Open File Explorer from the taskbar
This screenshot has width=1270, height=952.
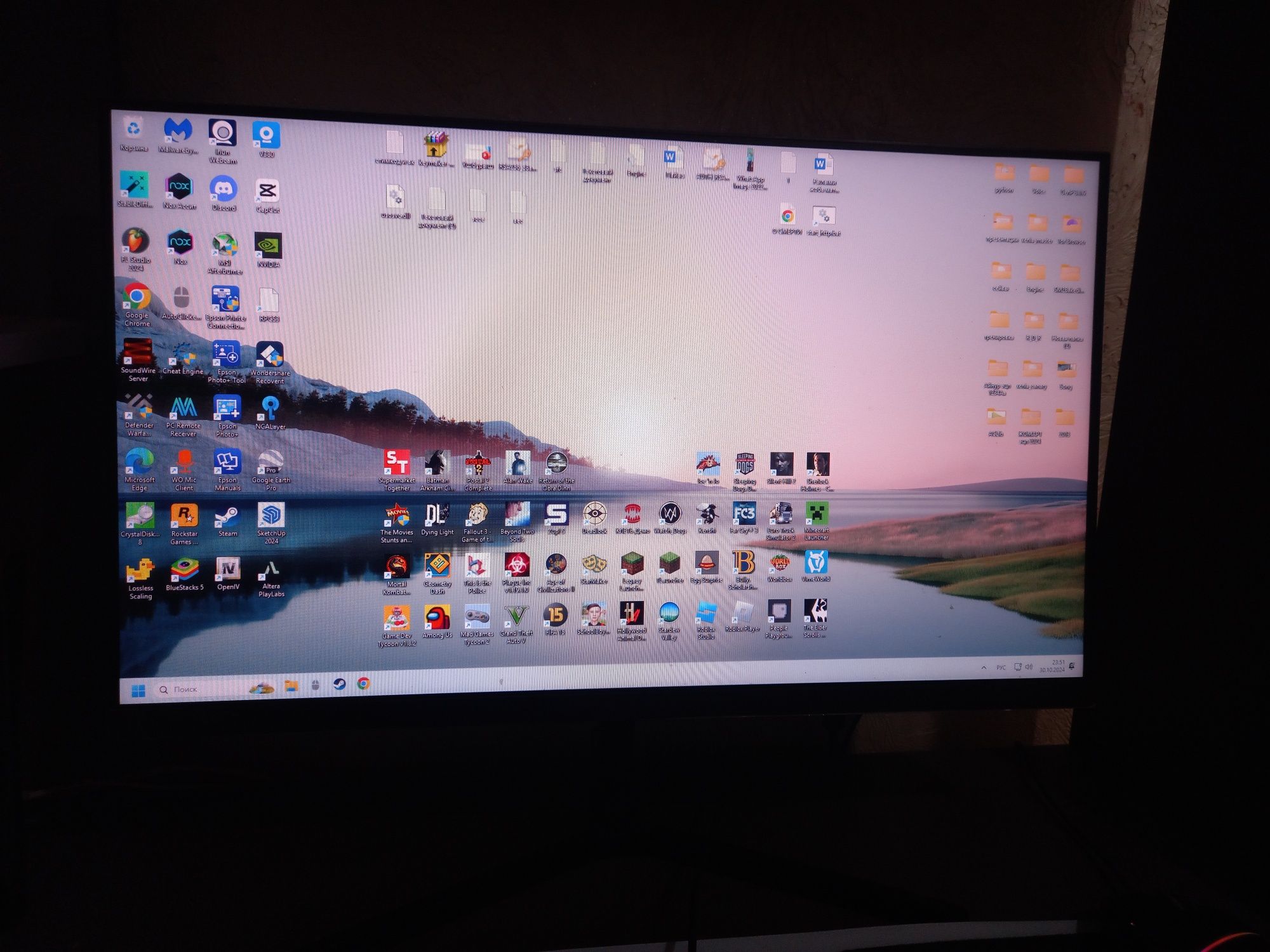(x=291, y=686)
